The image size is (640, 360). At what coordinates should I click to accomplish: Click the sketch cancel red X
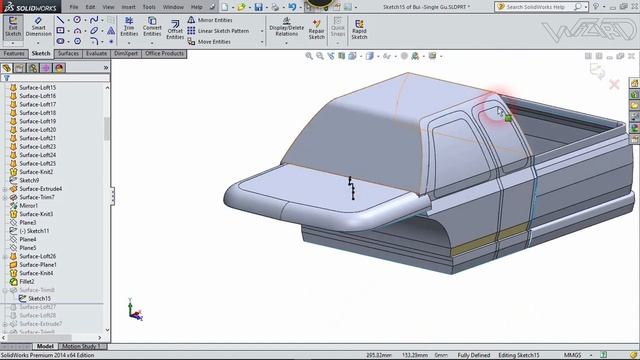(x=614, y=84)
